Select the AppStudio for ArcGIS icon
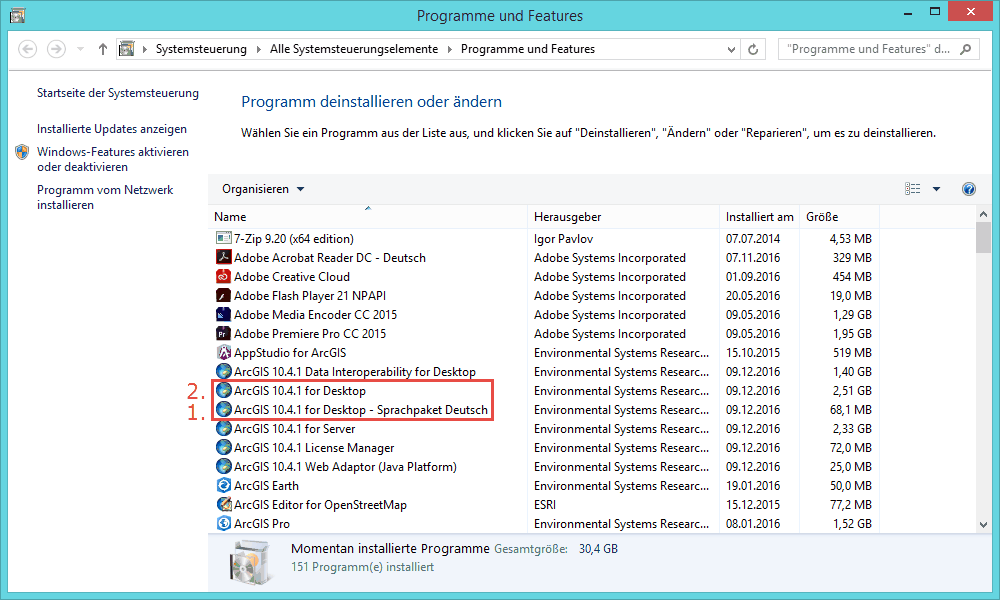Viewport: 1000px width, 600px height. point(224,353)
